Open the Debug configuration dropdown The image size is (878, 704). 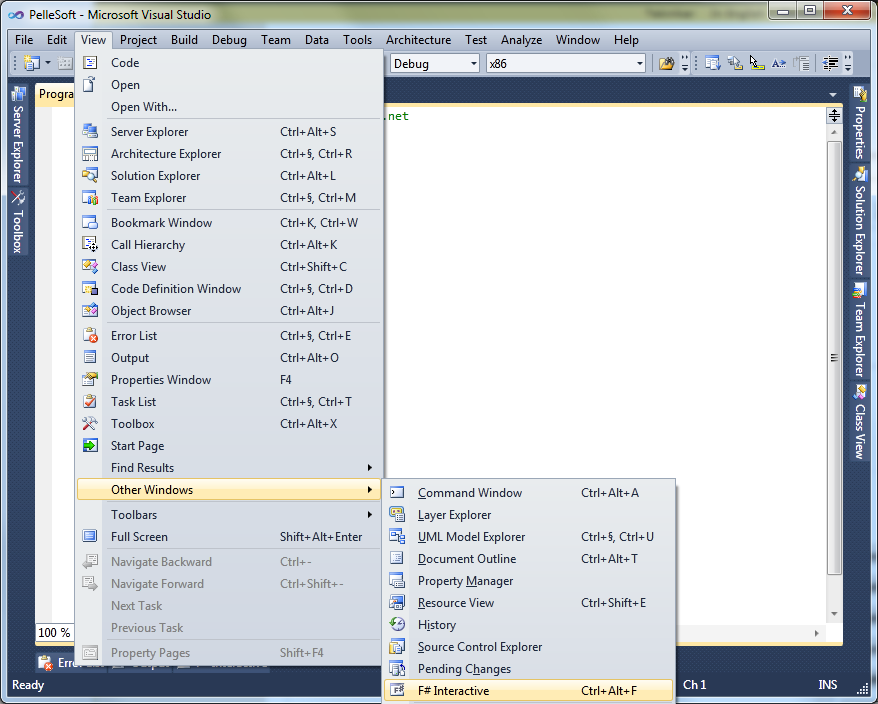click(474, 63)
